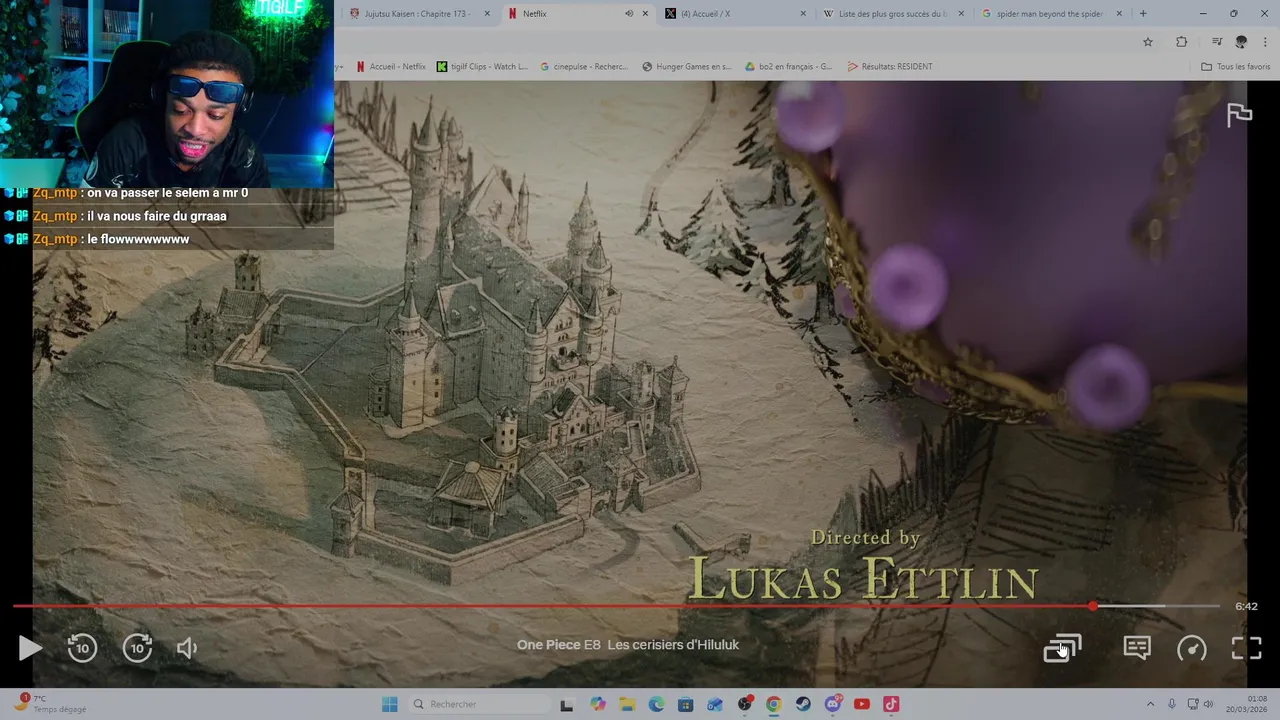Rewind 10 seconds in the video
Screen dimensions: 1280x720
pyautogui.click(x=82, y=648)
